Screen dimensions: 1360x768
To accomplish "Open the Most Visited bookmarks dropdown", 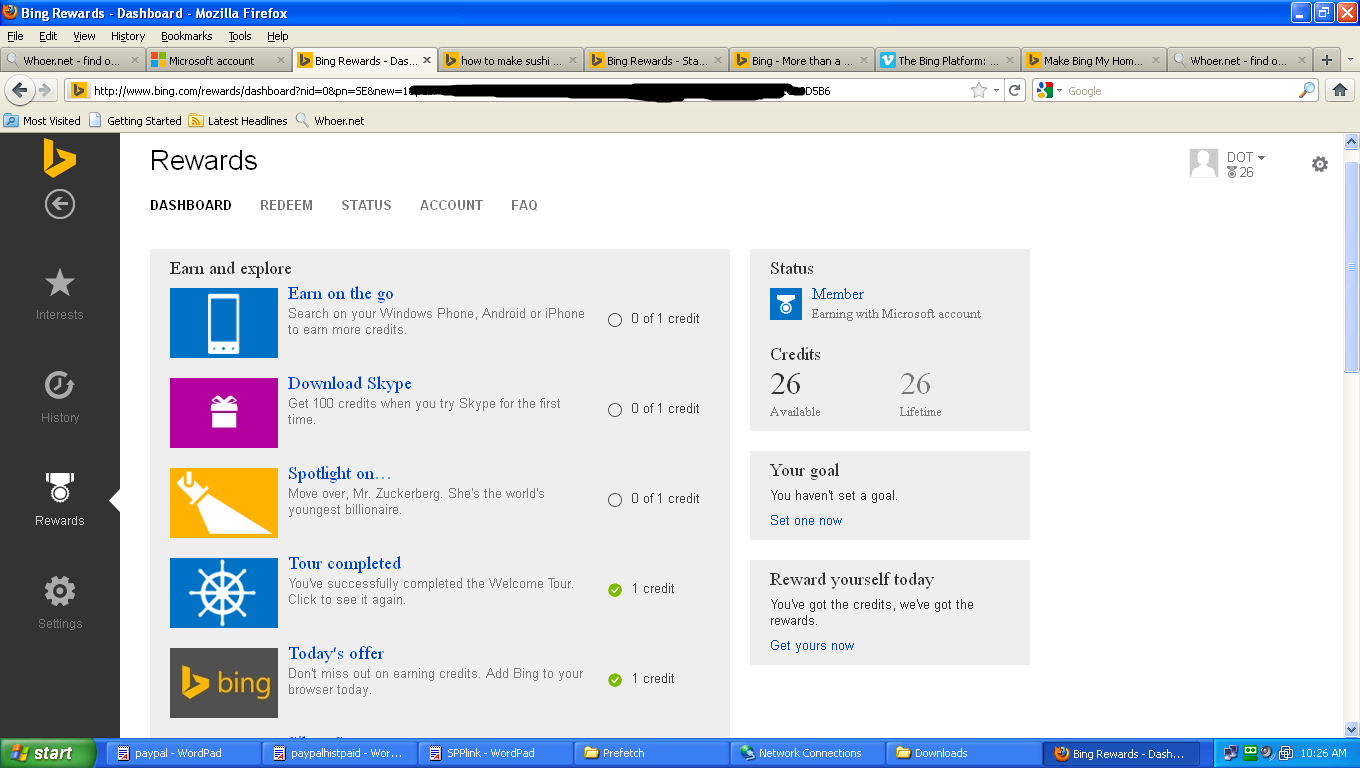I will click(42, 121).
